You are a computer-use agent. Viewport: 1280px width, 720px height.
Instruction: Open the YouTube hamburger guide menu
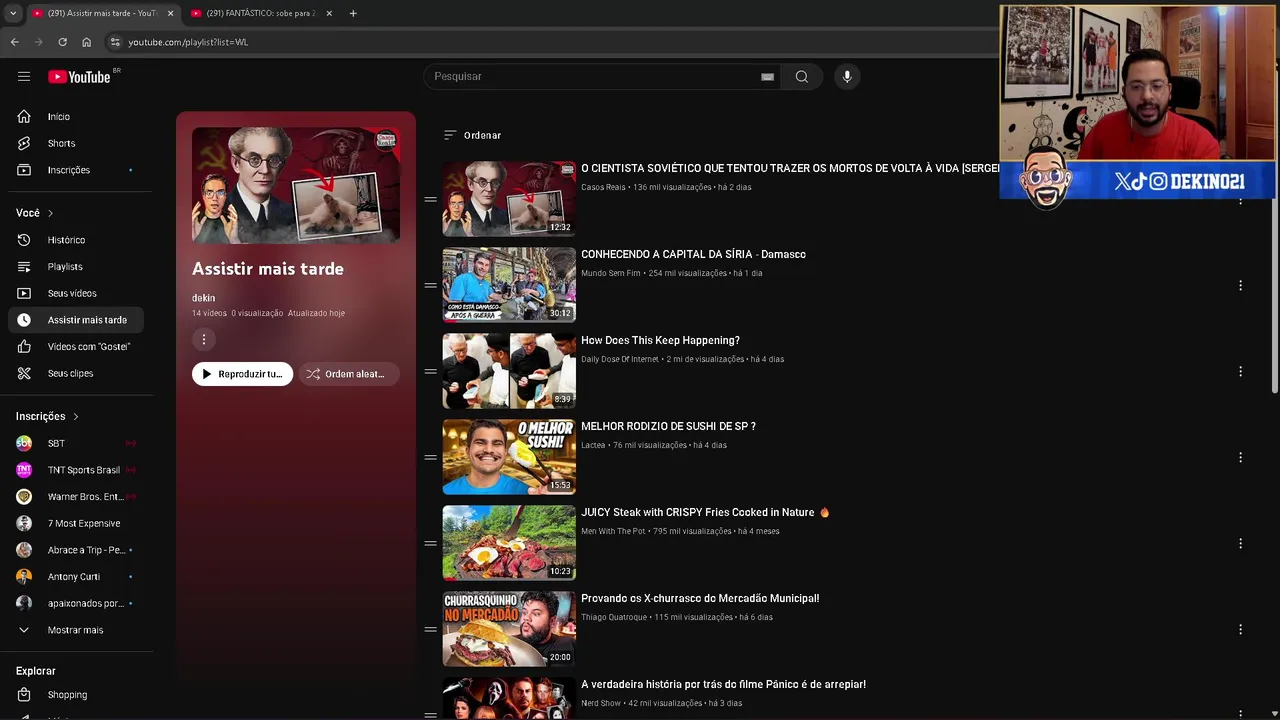click(24, 76)
